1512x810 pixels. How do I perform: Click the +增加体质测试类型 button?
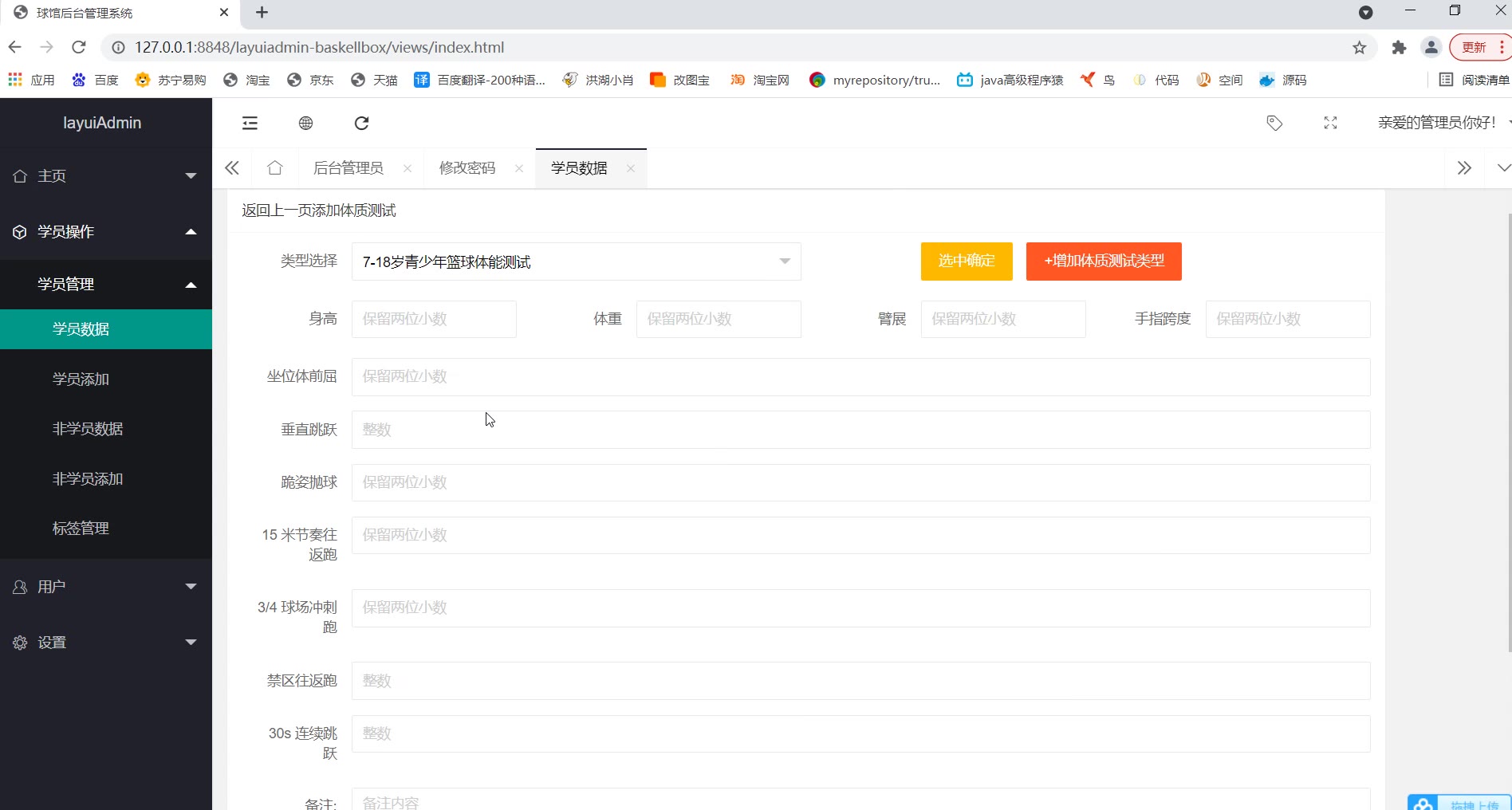(1104, 261)
